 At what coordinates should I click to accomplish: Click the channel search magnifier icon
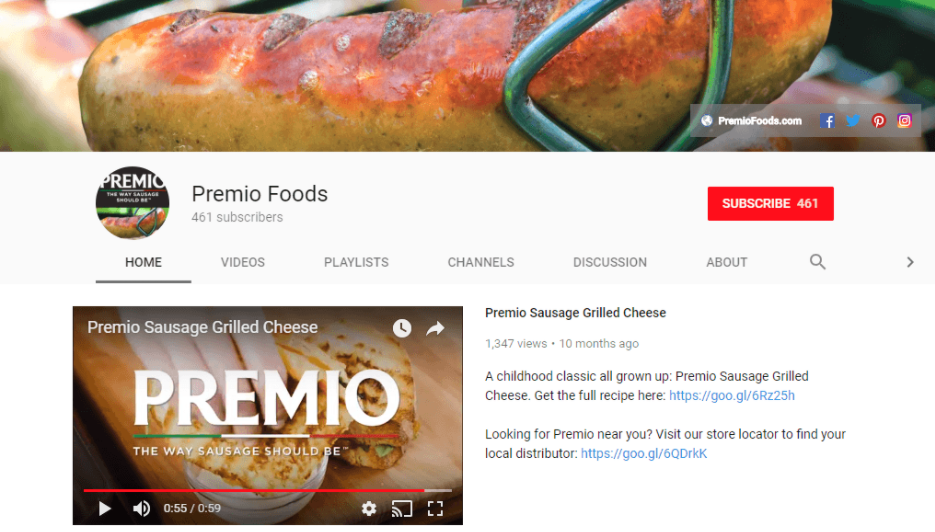(x=818, y=262)
